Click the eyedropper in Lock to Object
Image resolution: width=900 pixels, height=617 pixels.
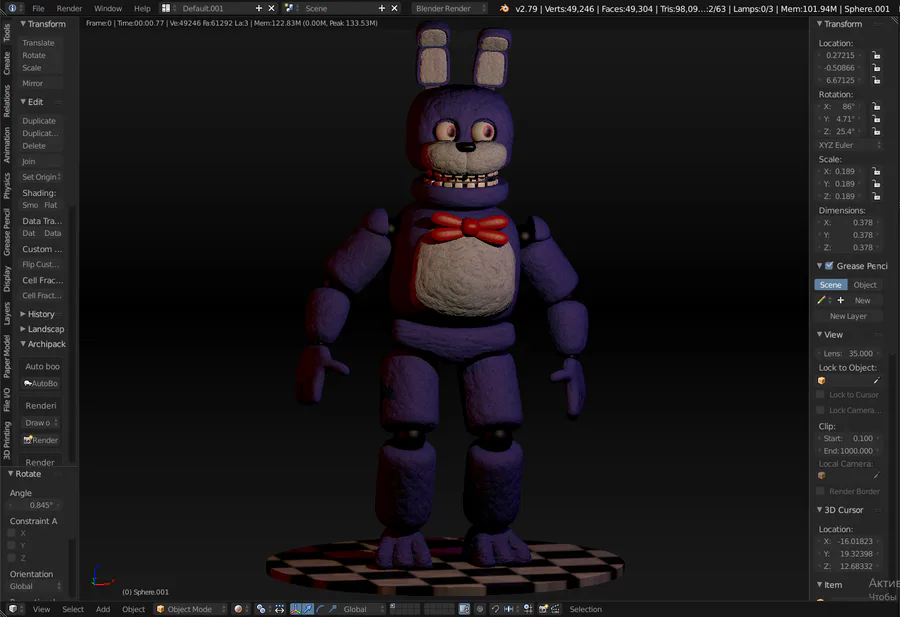[x=876, y=381]
